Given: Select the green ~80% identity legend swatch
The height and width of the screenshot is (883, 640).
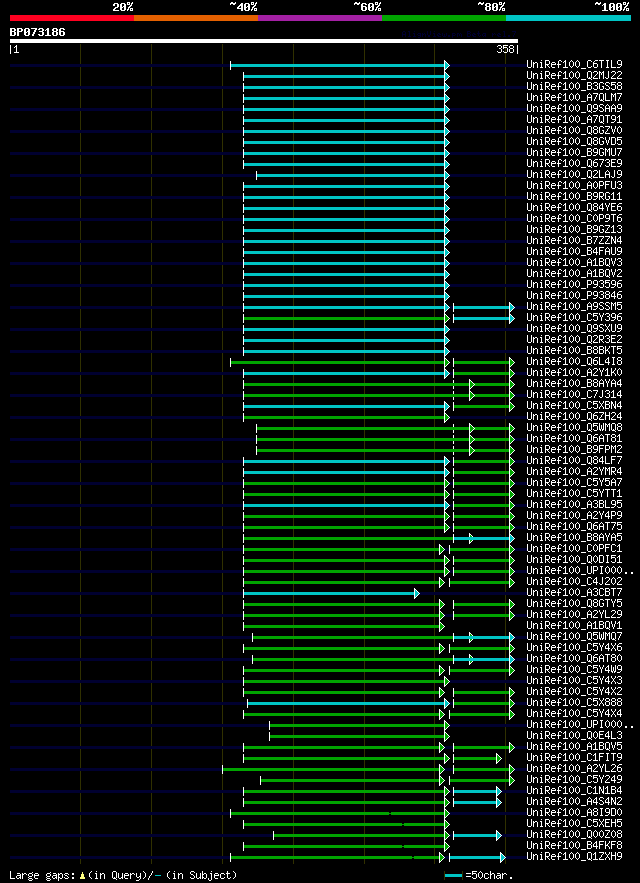Looking at the screenshot, I should click(444, 18).
